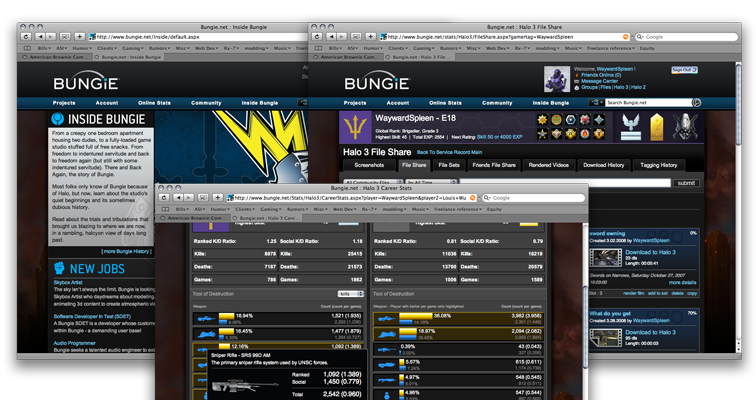Switch to the File Sets tab
Screen dimensions: 756x400
tap(449, 165)
